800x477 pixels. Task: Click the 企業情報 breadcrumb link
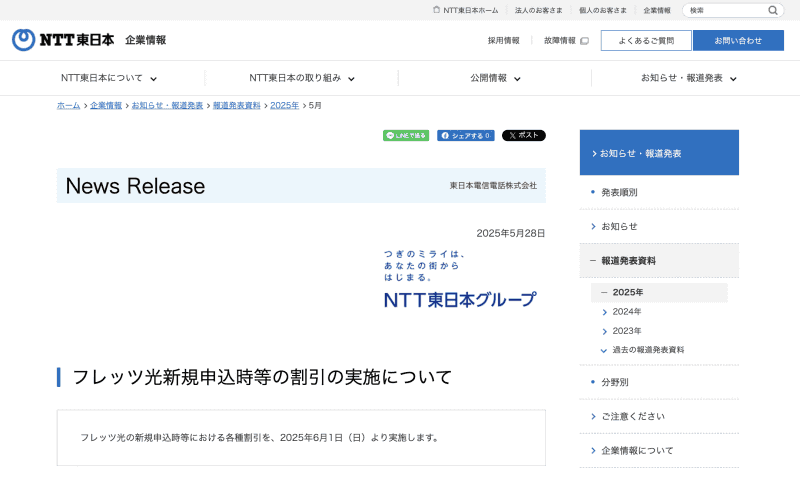coord(106,105)
